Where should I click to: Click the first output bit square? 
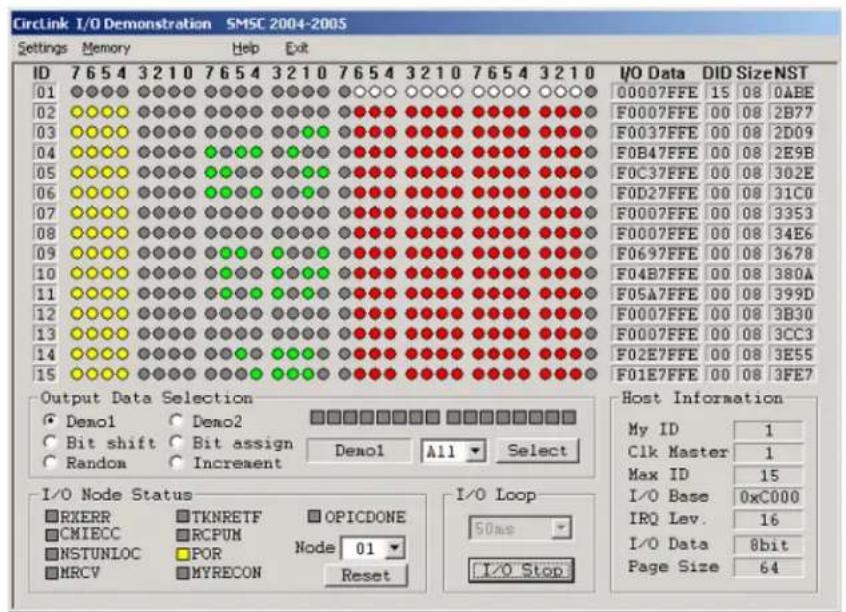pyautogui.click(x=317, y=417)
